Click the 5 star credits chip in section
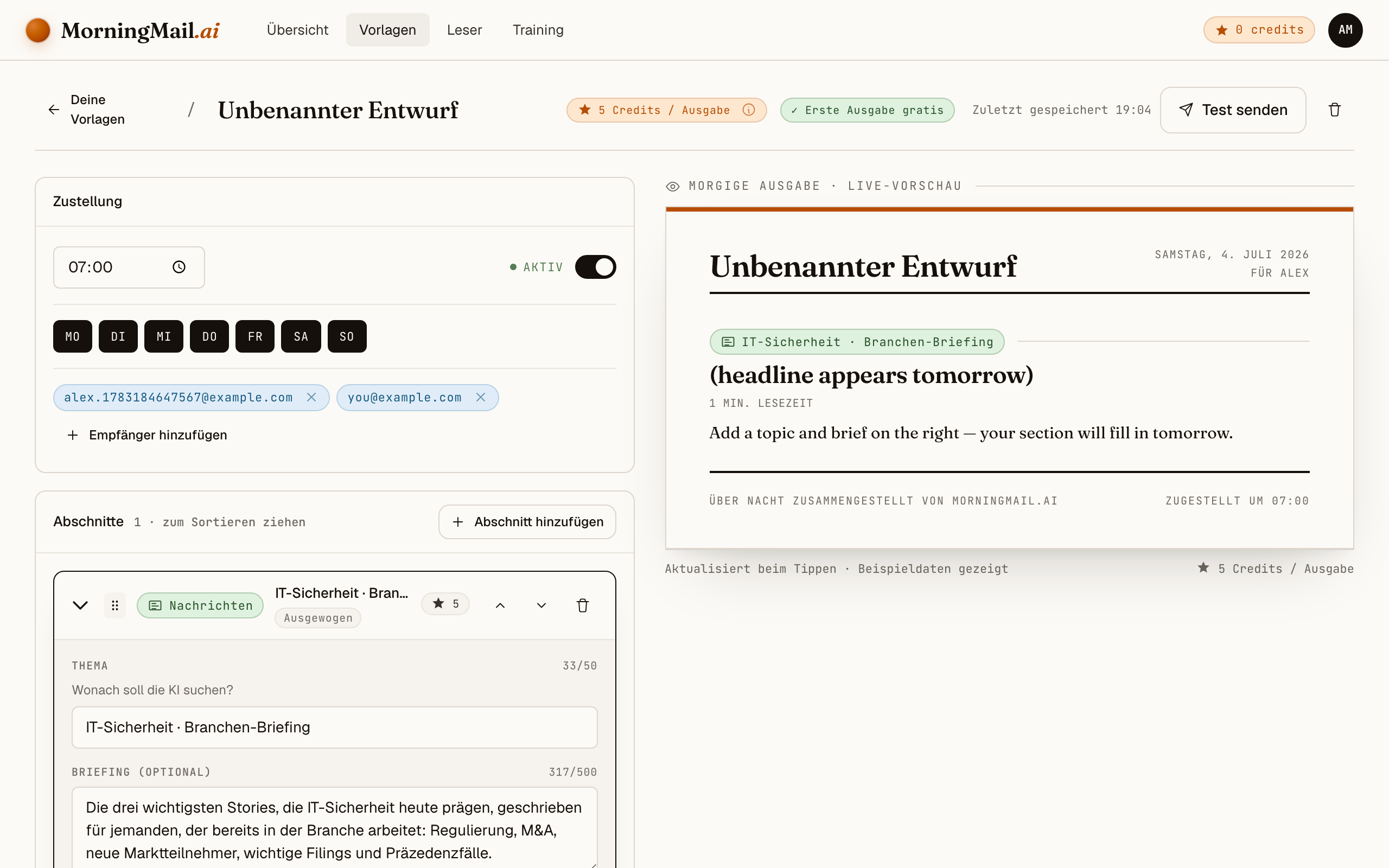The height and width of the screenshot is (868, 1389). click(445, 603)
